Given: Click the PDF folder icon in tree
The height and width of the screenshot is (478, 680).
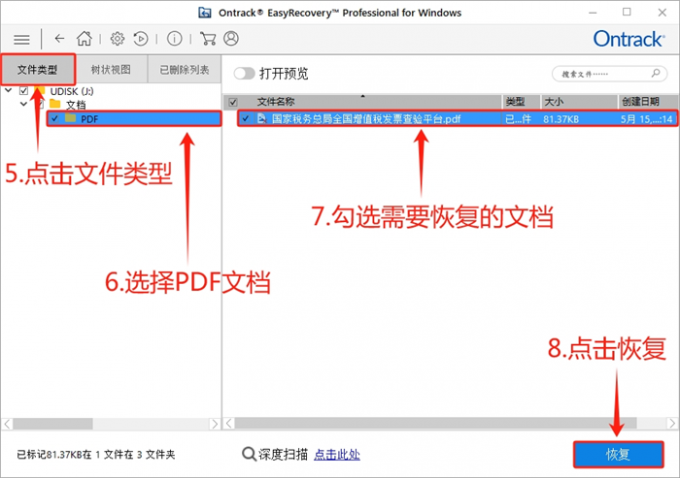Looking at the screenshot, I should [x=70, y=118].
